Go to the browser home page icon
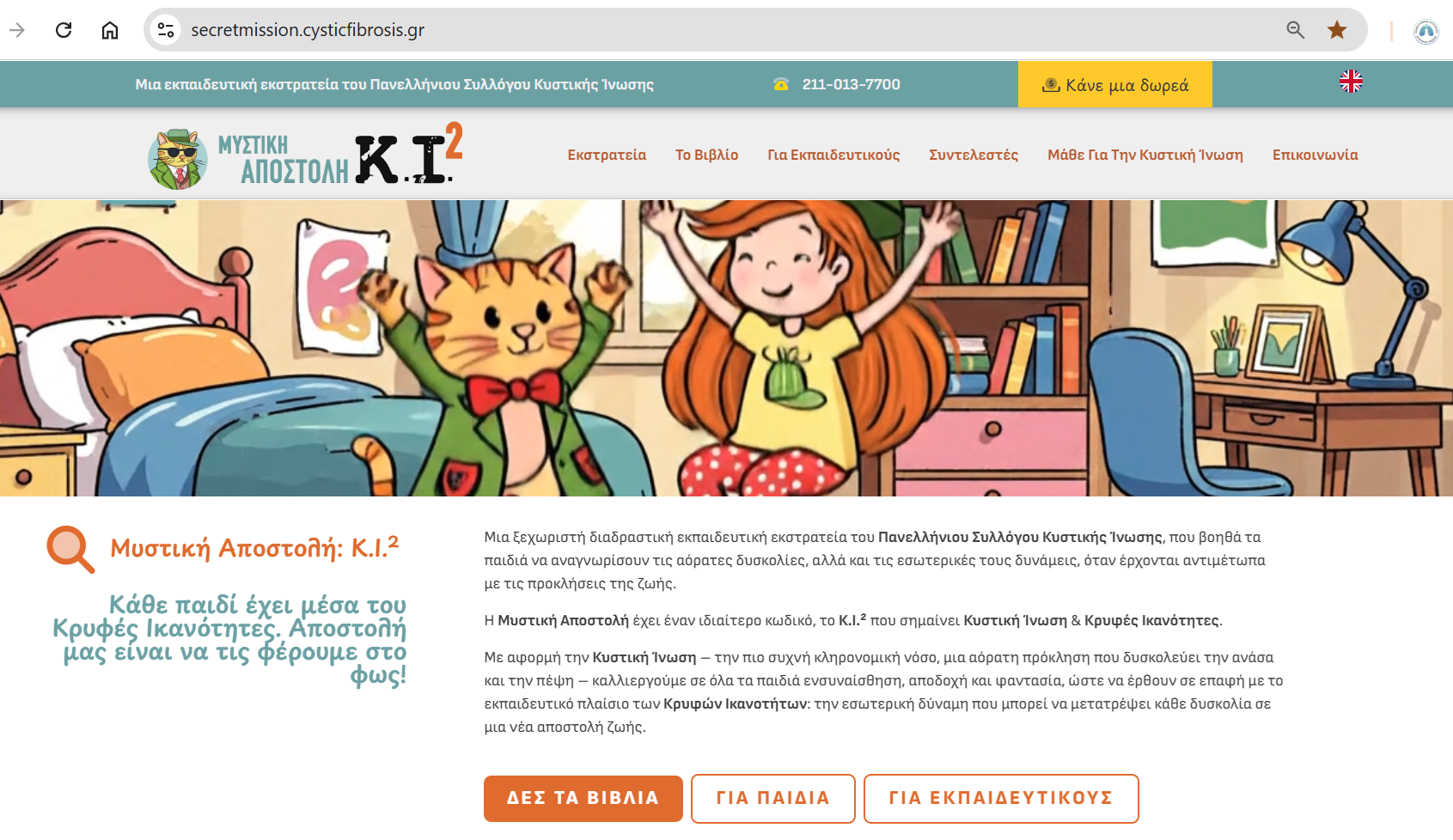1453x840 pixels. pyautogui.click(x=110, y=30)
